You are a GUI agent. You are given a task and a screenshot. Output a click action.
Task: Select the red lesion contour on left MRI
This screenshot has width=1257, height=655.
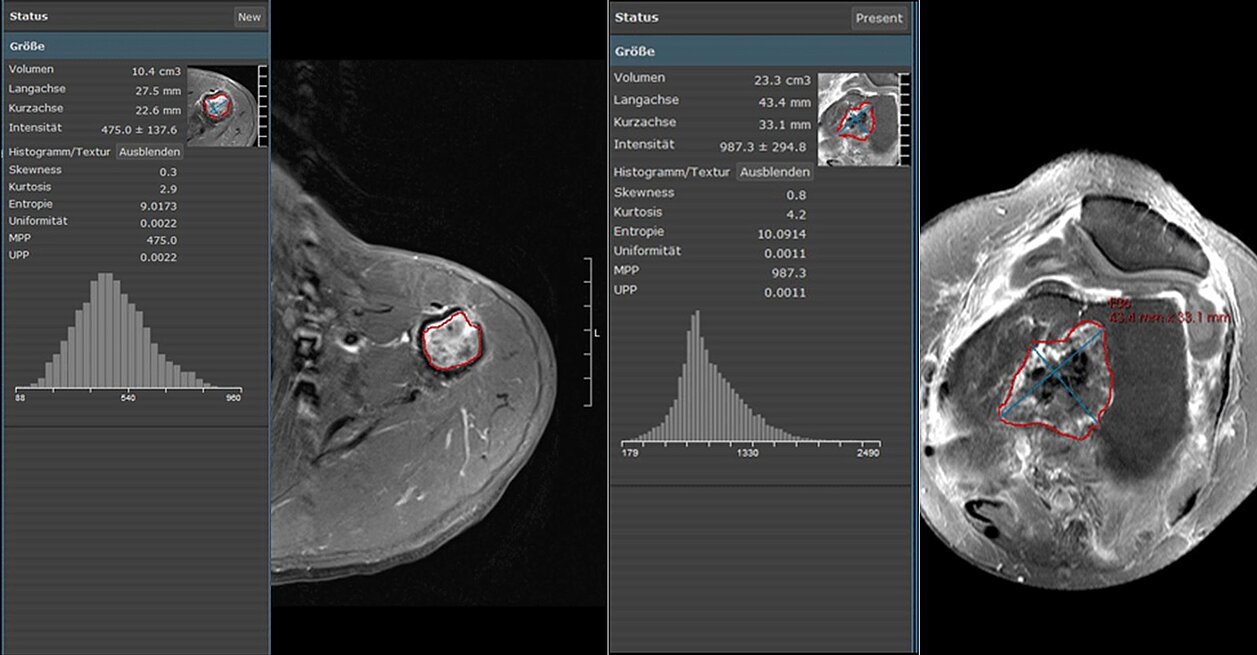pos(424,346)
